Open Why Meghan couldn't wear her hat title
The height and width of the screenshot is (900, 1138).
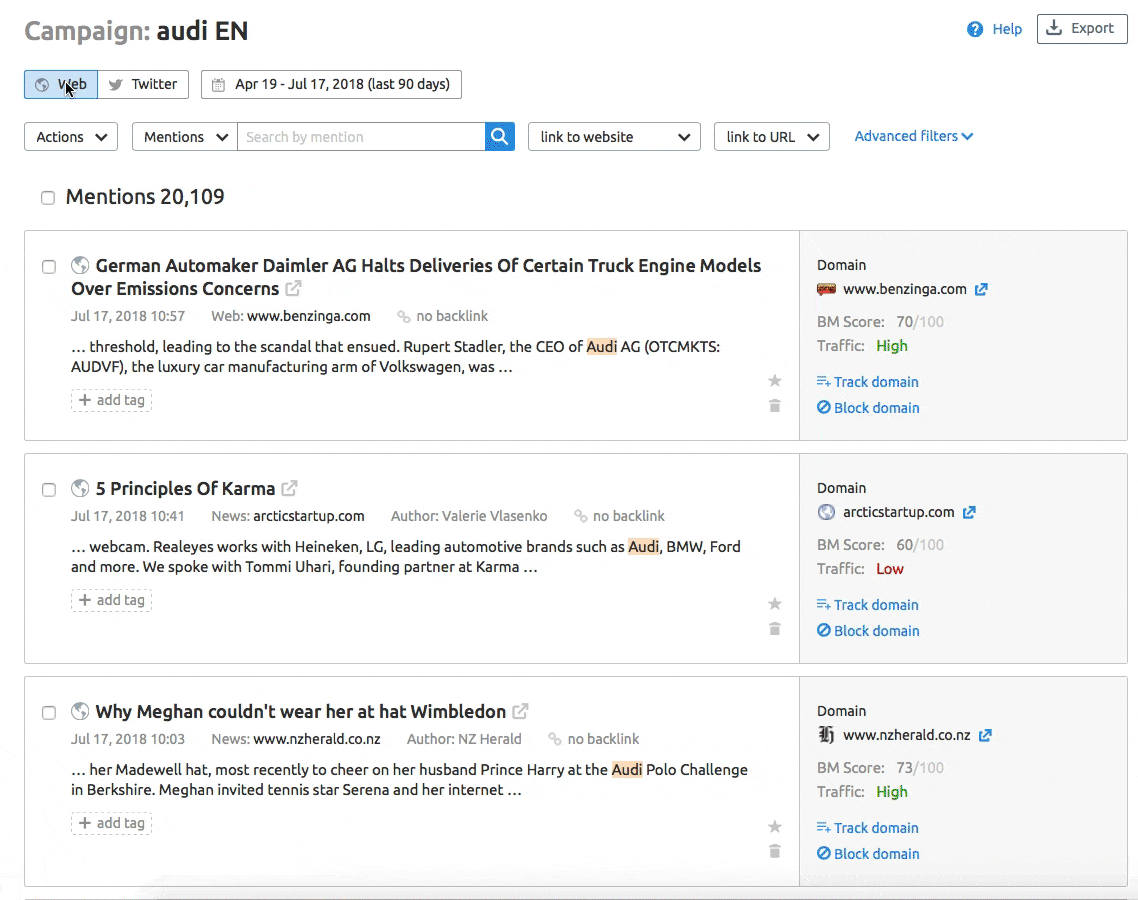(300, 711)
